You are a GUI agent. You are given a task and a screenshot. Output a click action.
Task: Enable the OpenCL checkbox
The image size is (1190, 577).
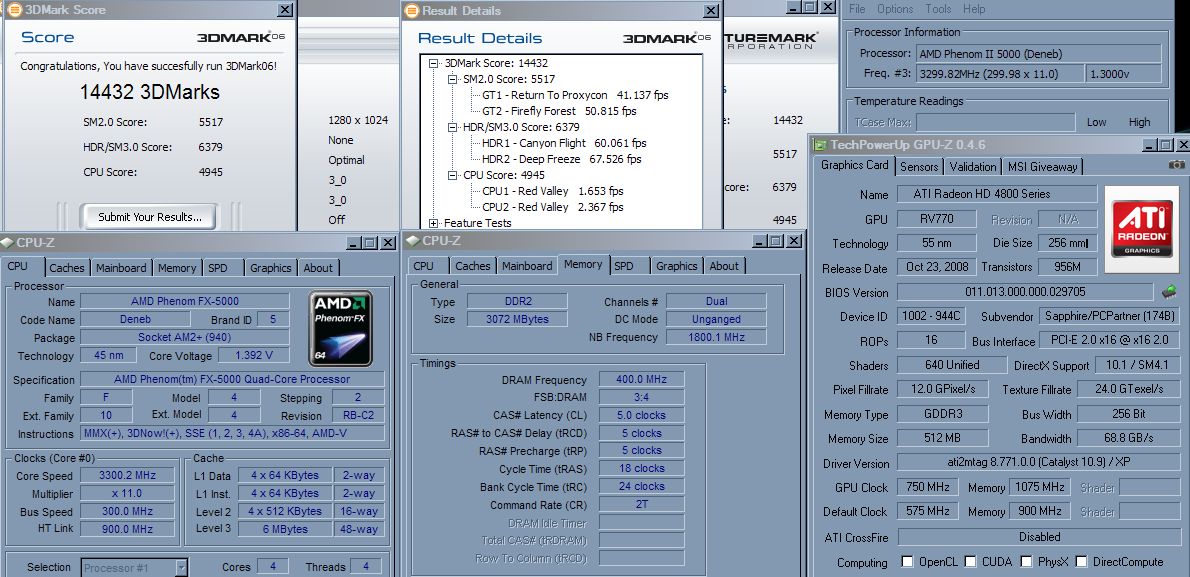pyautogui.click(x=907, y=562)
